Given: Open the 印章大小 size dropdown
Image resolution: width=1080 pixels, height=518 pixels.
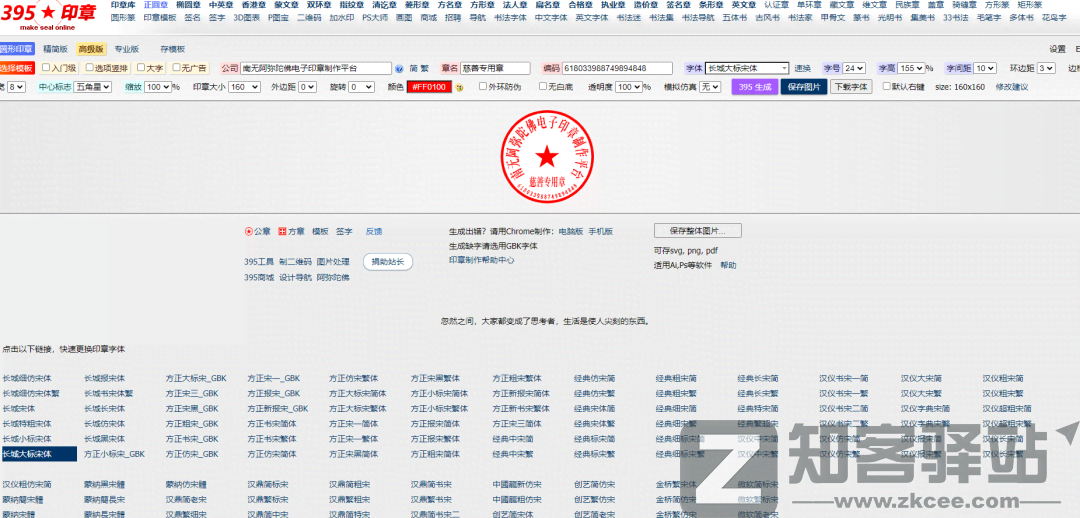Looking at the screenshot, I should 244,87.
